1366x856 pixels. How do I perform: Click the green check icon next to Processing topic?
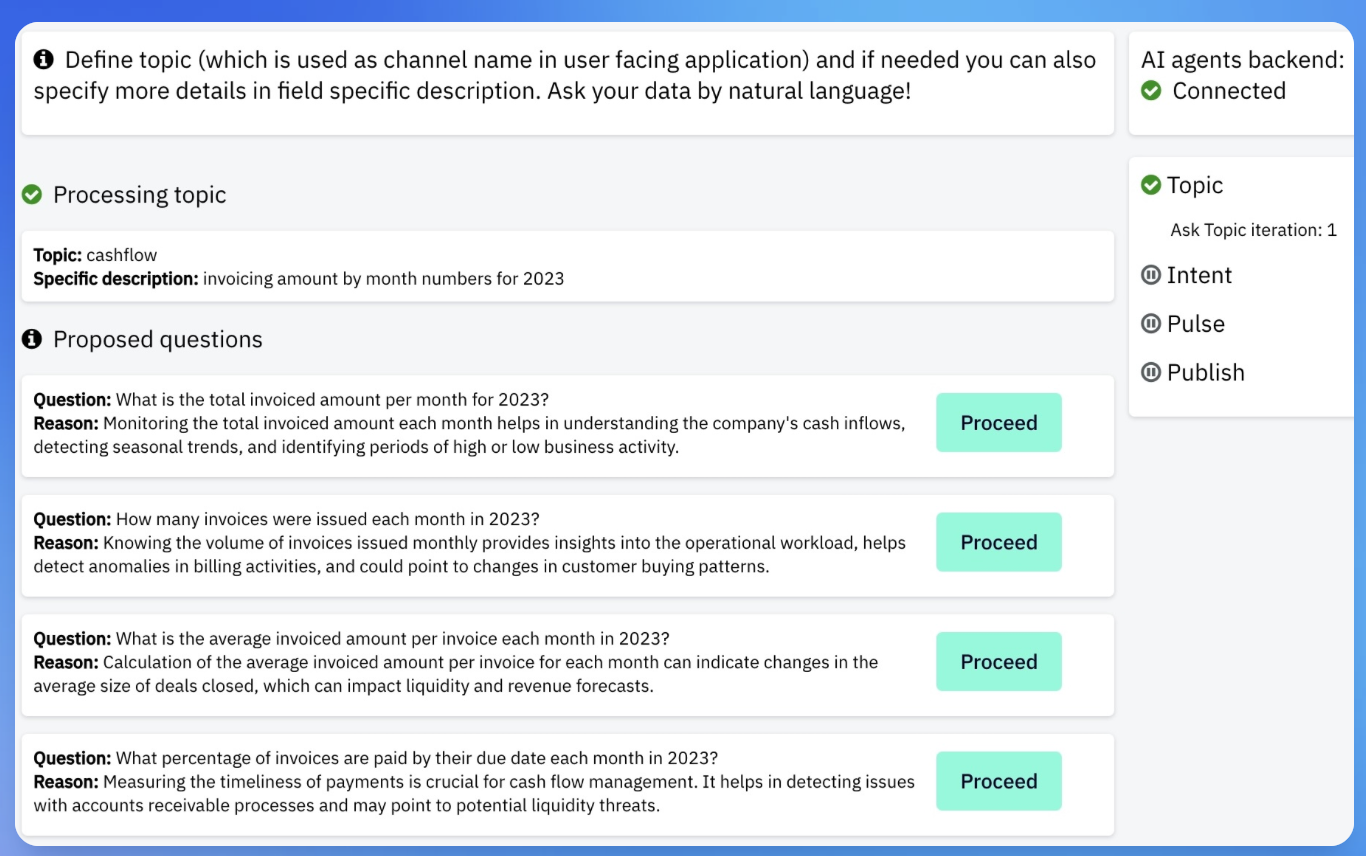tap(32, 195)
